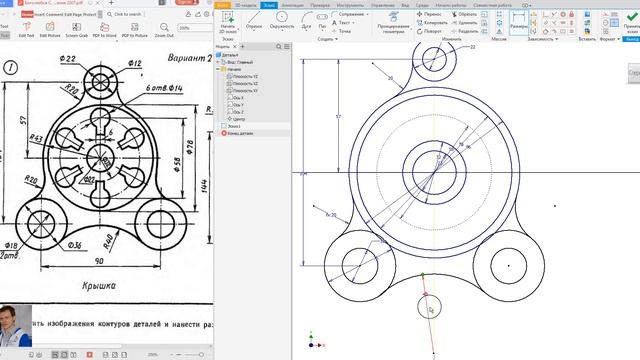Select Плоскость YZ in browser

[242, 76]
